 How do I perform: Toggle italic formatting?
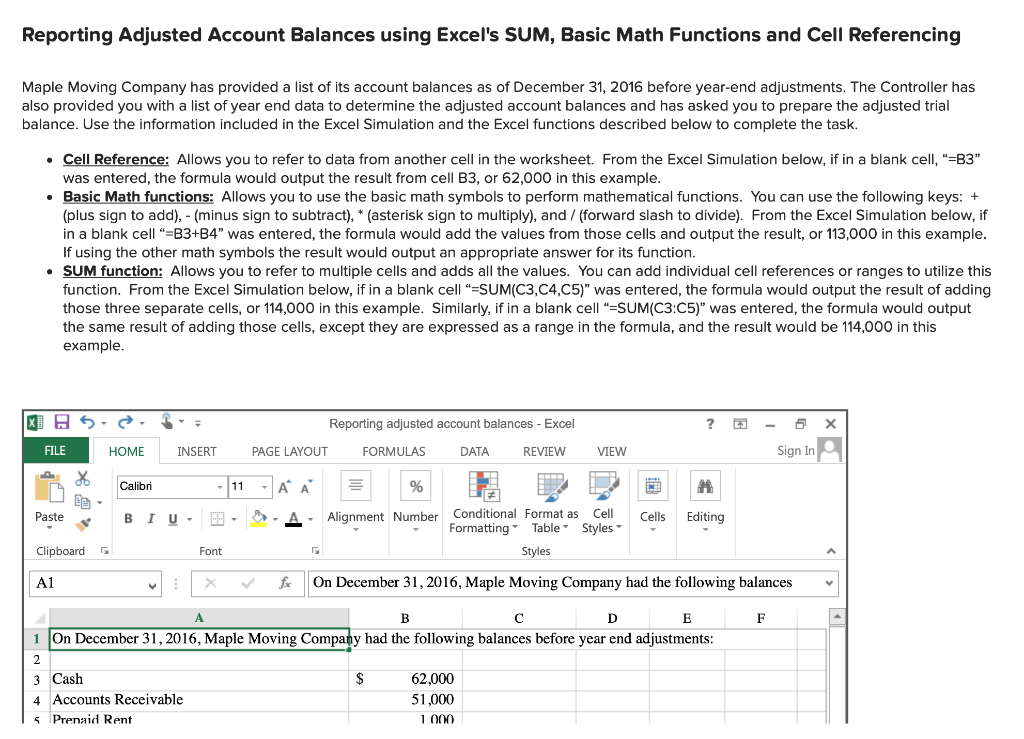[150, 518]
